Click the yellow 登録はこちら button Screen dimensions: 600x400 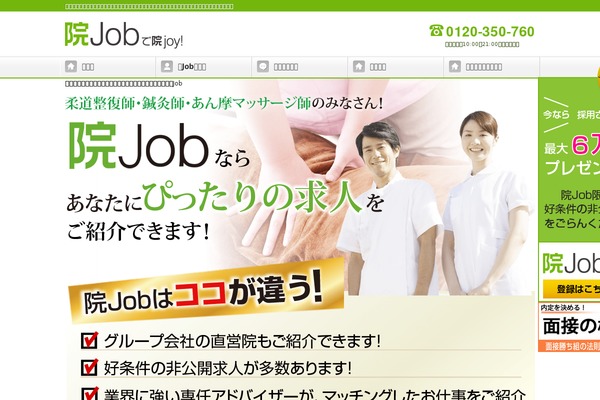pyautogui.click(x=572, y=289)
